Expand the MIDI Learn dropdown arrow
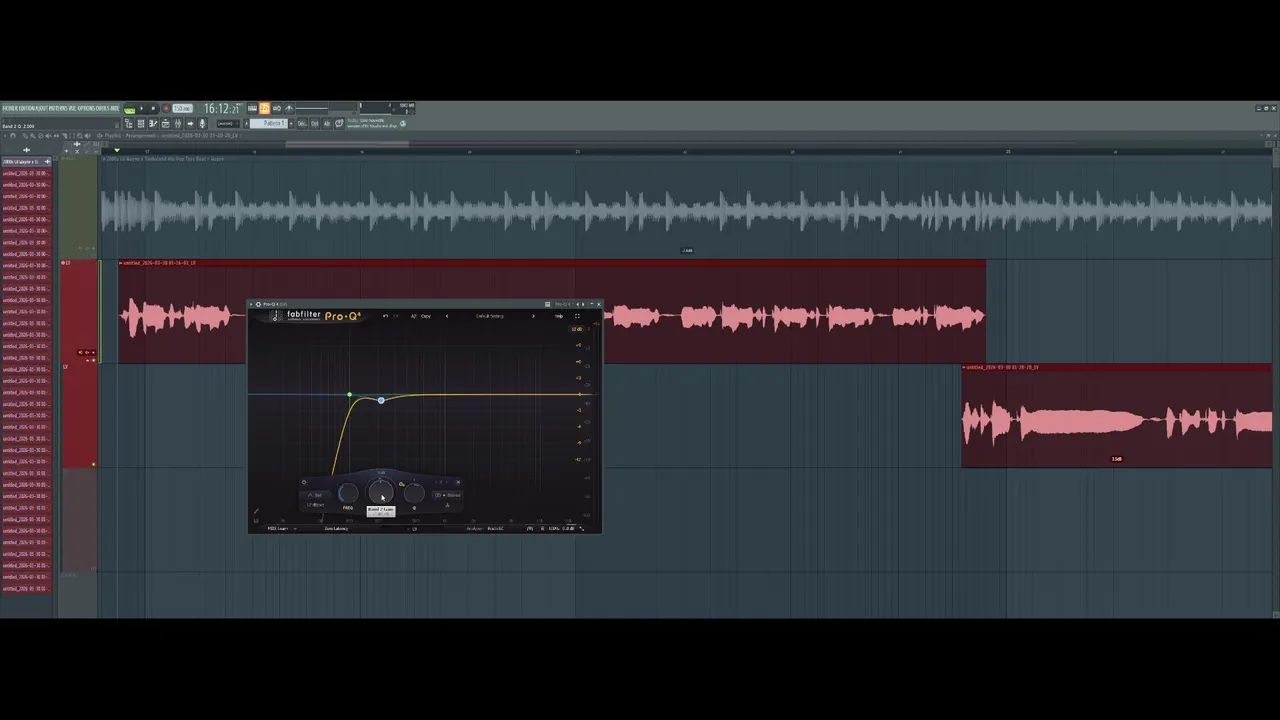This screenshot has width=1280, height=720. pos(295,529)
